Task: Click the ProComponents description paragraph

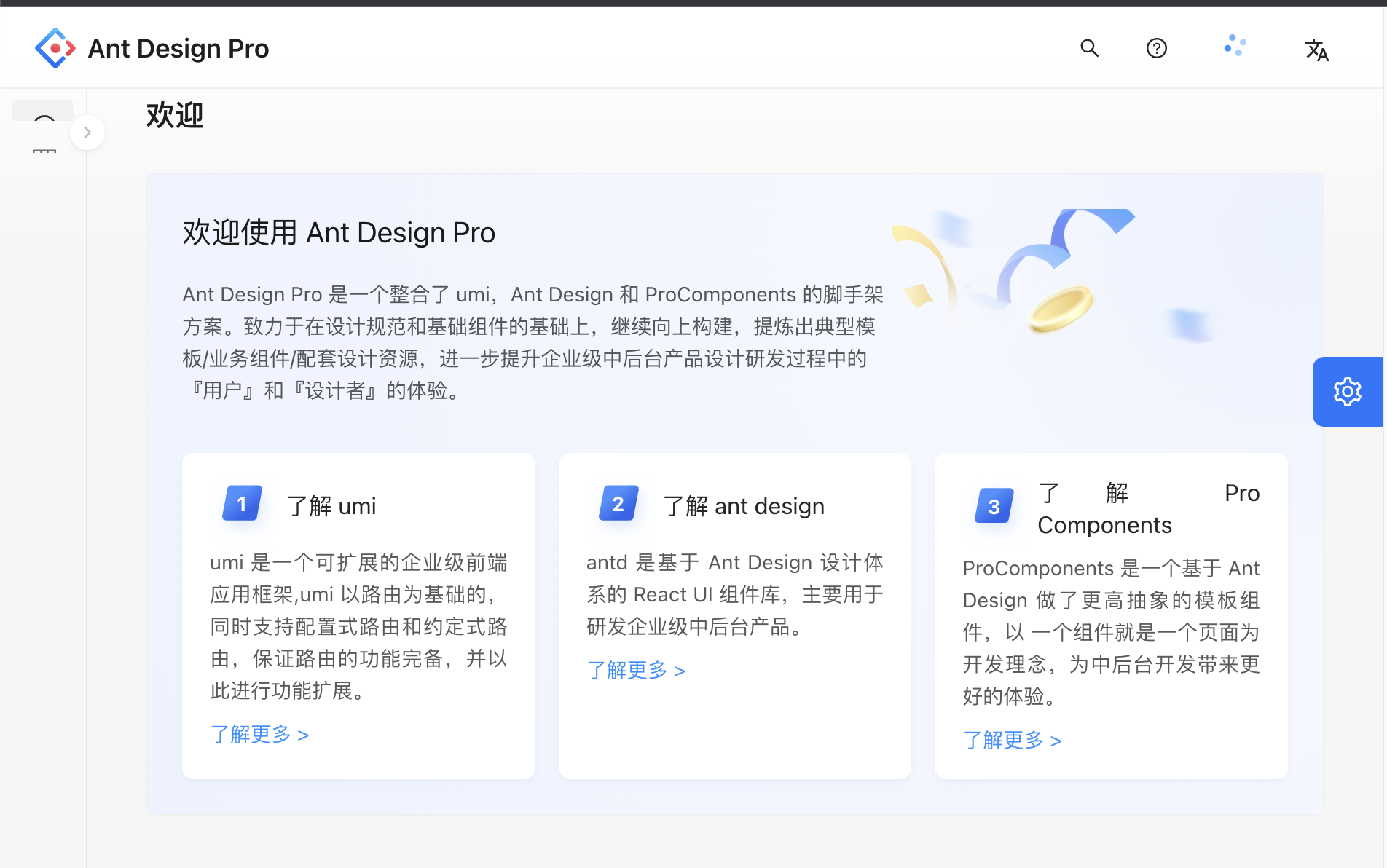Action: (x=1112, y=632)
